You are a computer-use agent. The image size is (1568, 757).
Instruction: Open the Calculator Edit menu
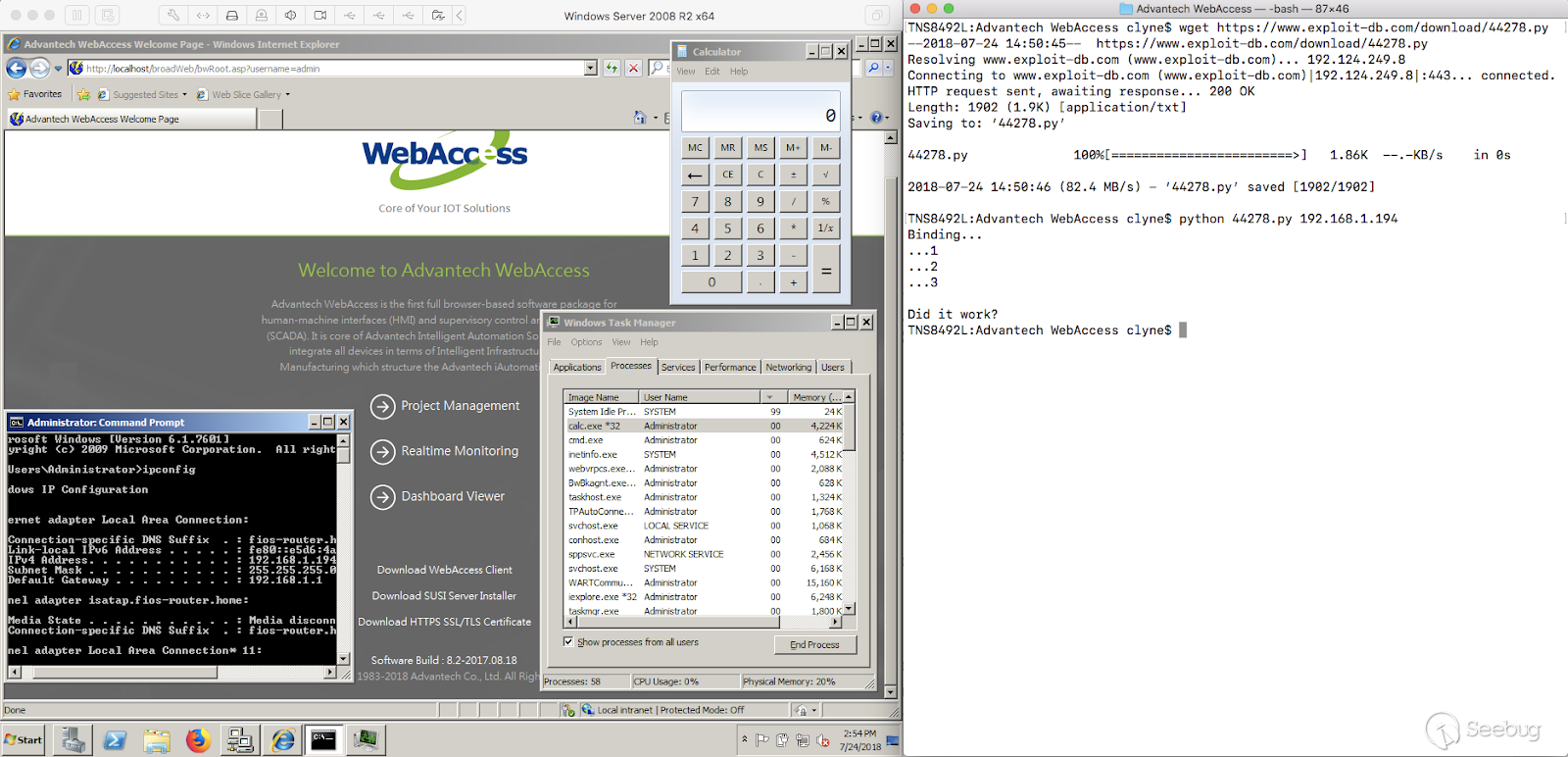click(712, 71)
